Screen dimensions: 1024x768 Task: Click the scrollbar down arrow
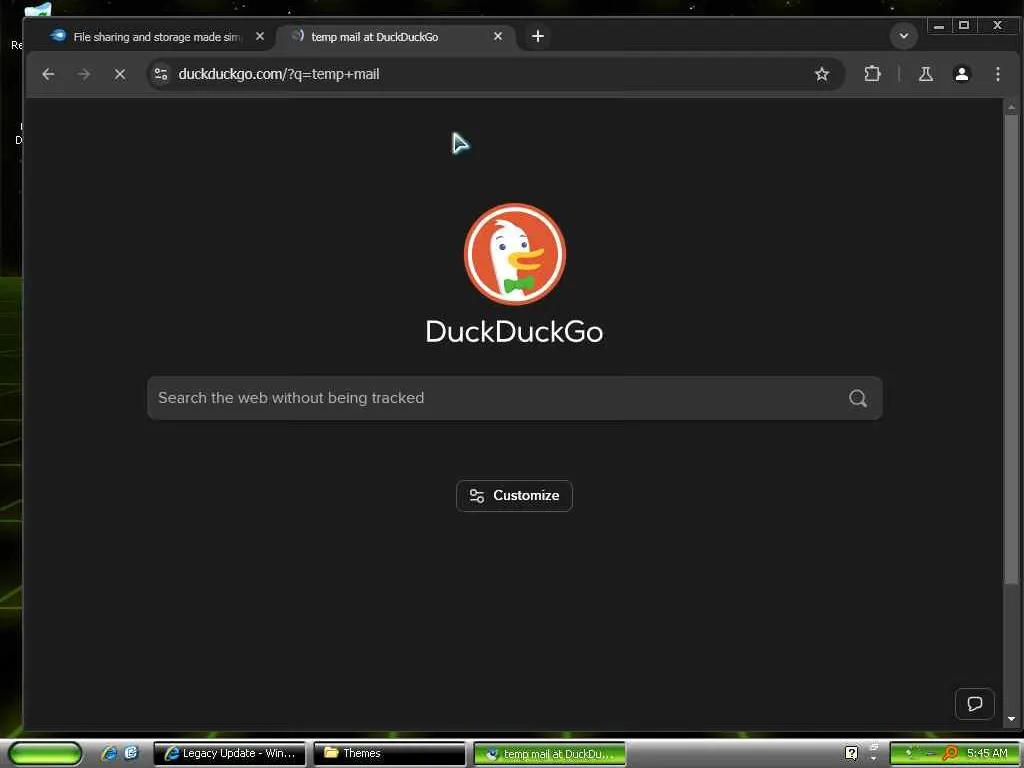tap(1011, 719)
